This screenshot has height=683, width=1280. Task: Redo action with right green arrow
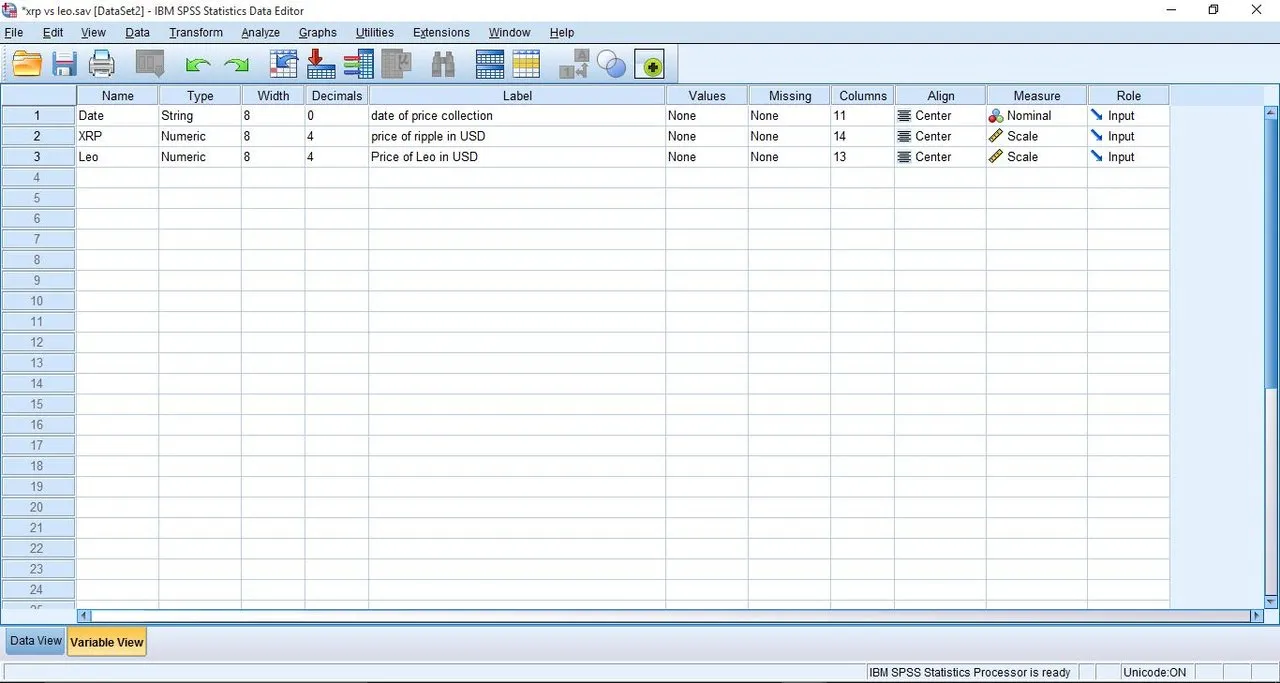(x=237, y=65)
